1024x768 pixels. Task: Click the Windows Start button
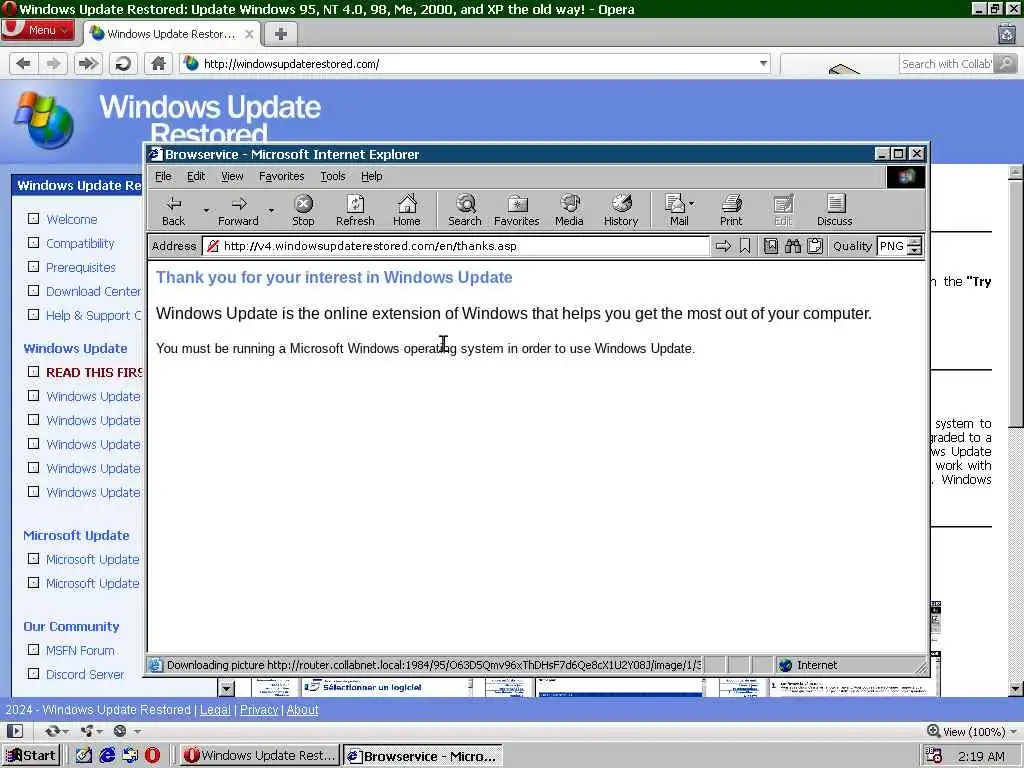[31, 756]
